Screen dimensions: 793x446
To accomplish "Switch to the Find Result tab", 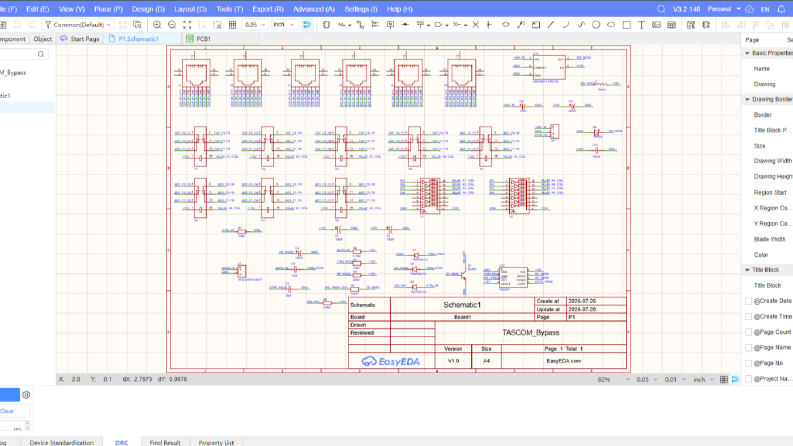I will 165,442.
